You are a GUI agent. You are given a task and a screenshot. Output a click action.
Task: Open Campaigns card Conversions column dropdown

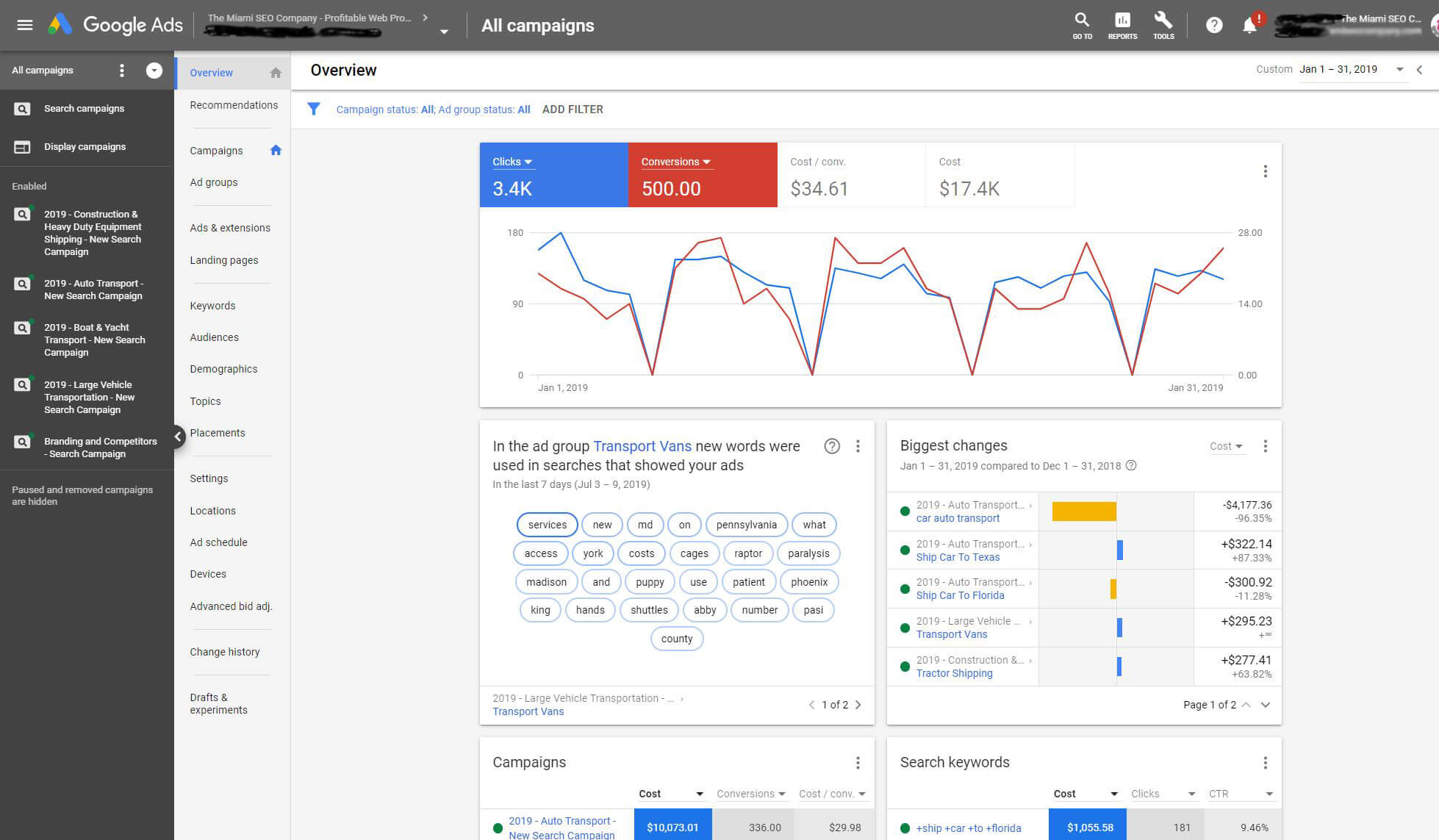point(751,794)
